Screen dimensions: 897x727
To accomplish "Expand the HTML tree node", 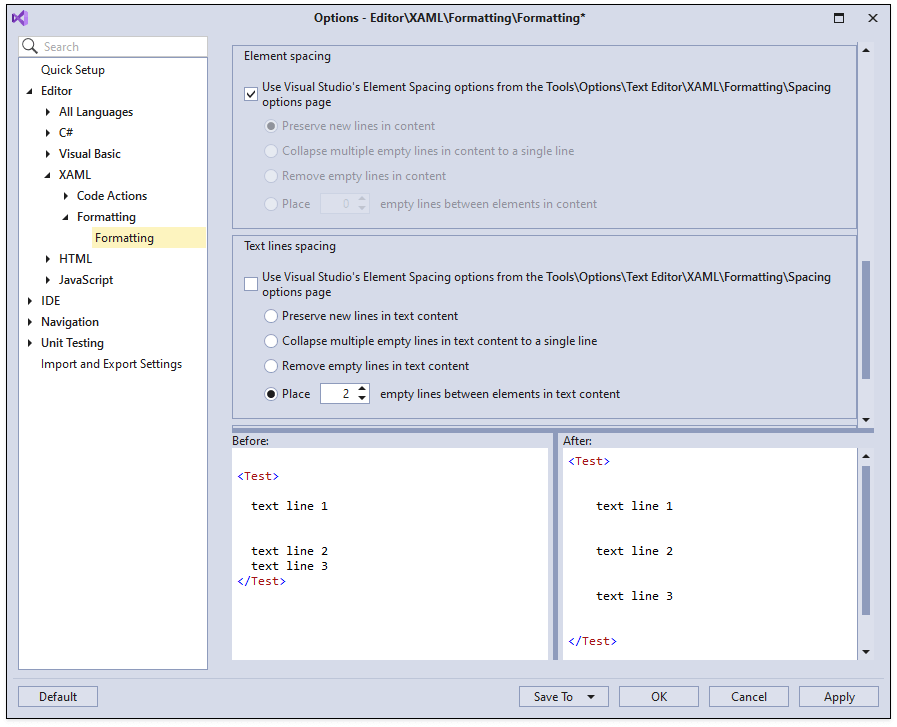I will pyautogui.click(x=48, y=258).
